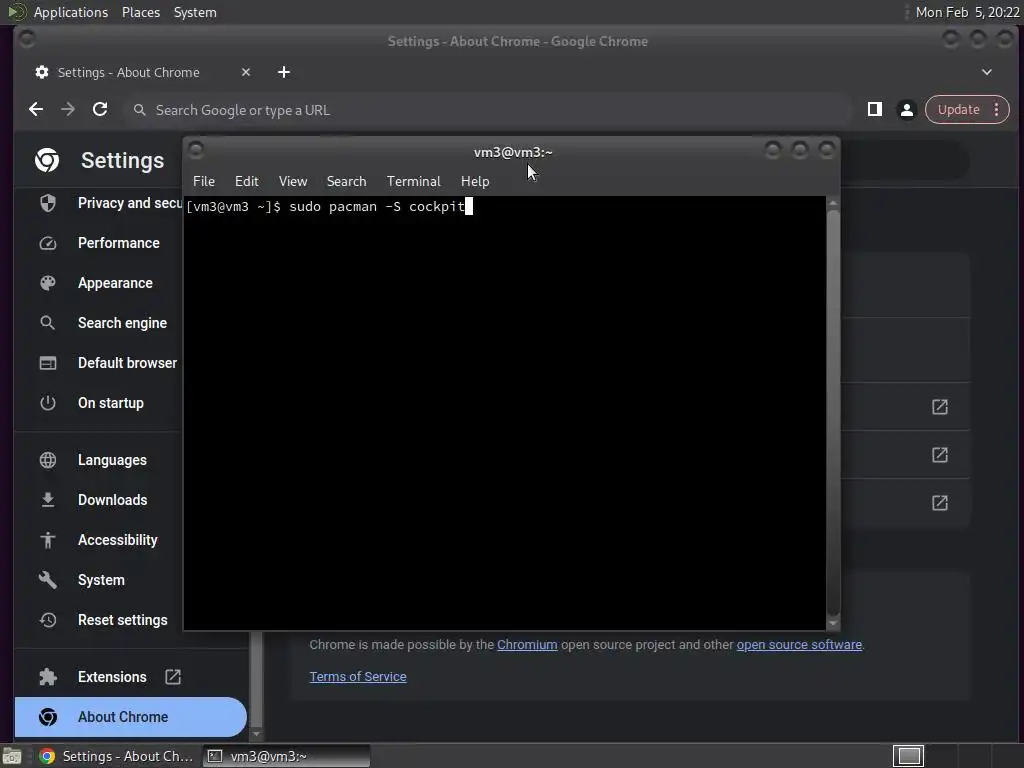Click the Privacy and security shield icon

coord(48,203)
